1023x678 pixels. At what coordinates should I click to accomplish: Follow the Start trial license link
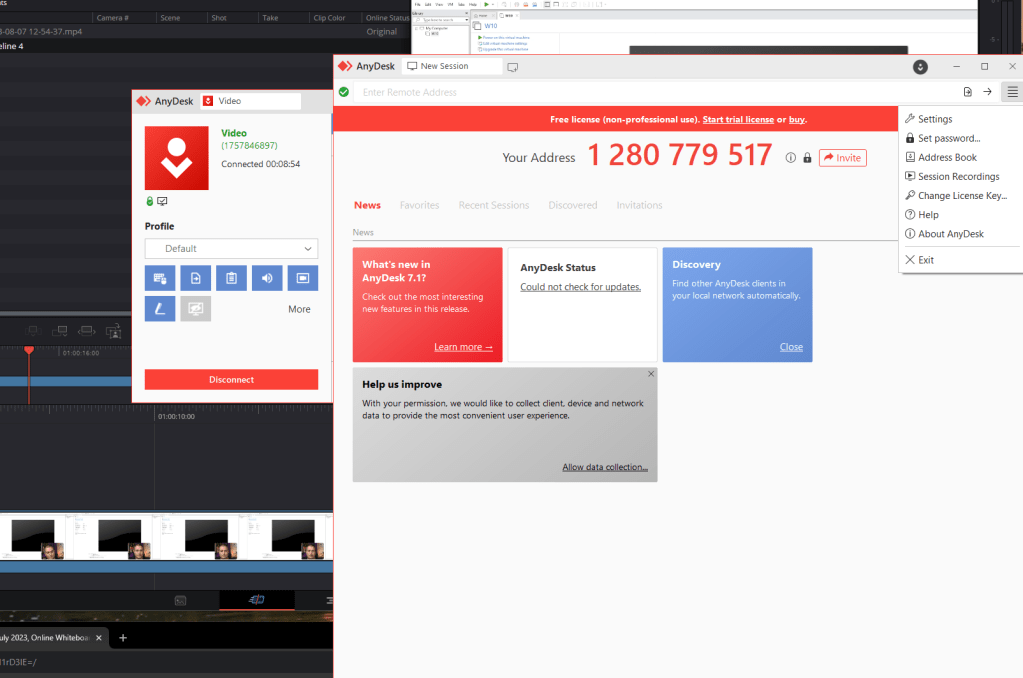click(738, 119)
